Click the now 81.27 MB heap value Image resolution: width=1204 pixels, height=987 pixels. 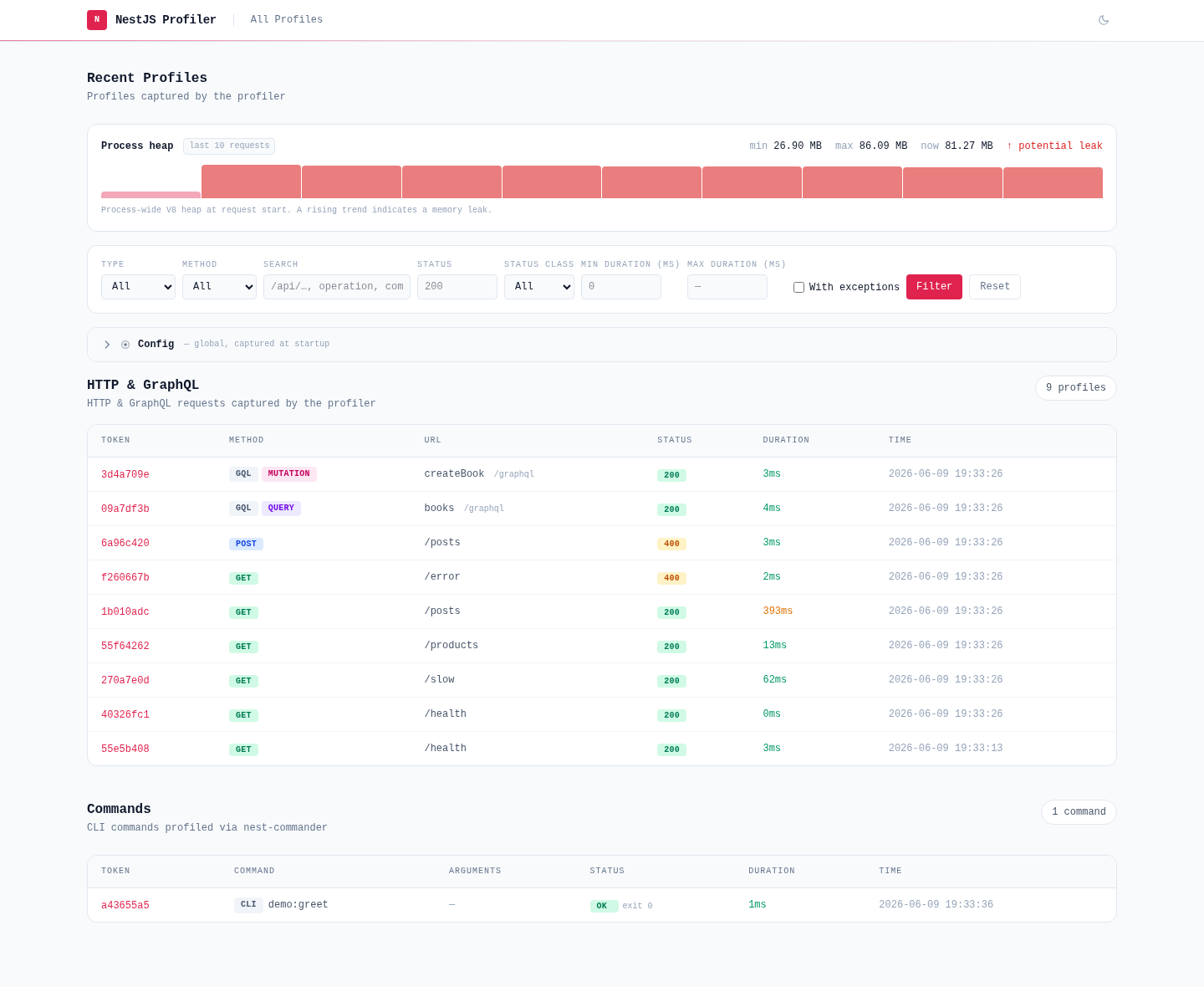(957, 146)
